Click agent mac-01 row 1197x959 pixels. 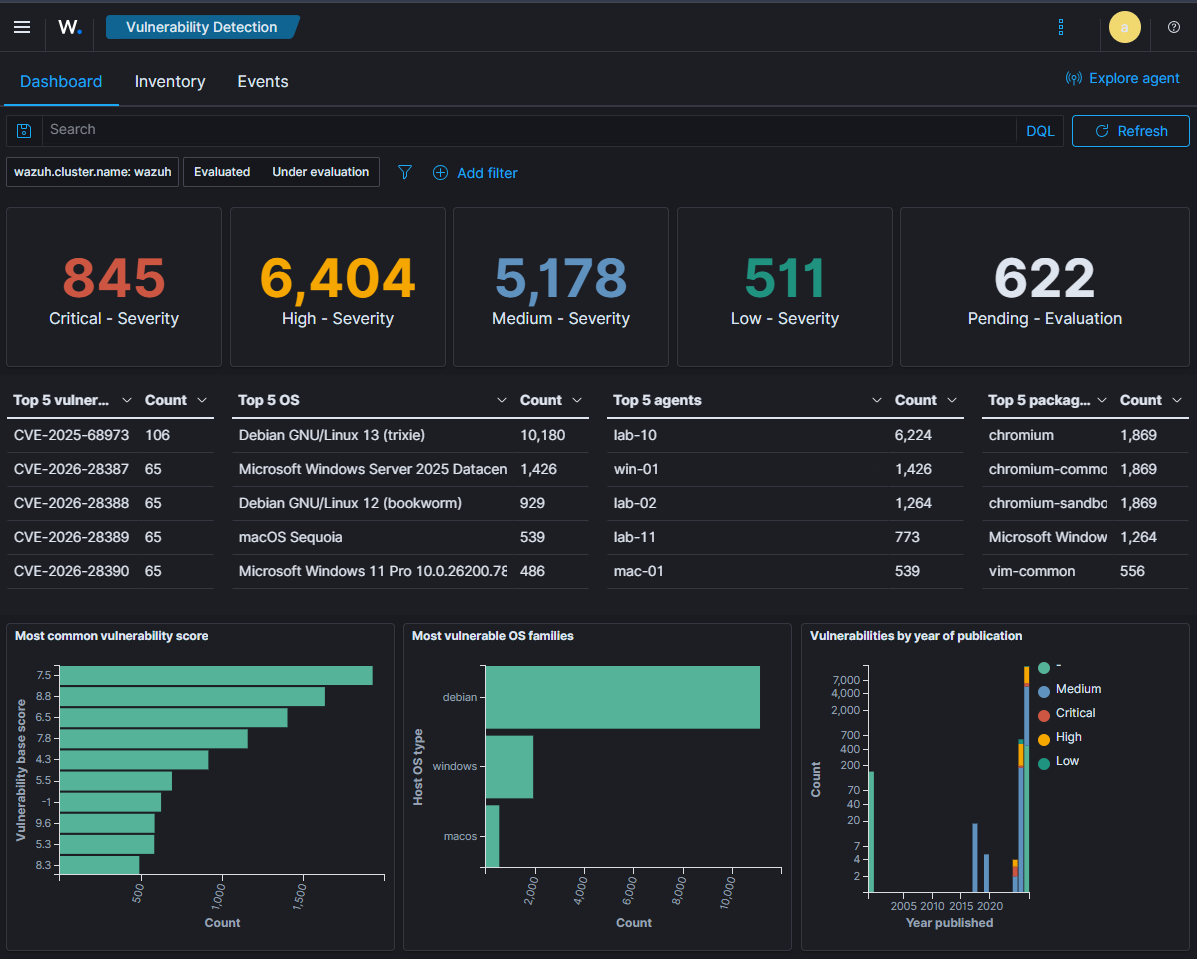[785, 571]
